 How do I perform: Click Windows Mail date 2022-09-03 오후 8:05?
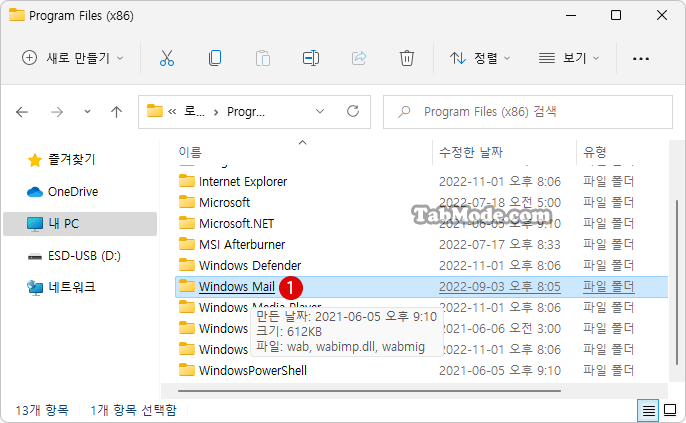(500, 286)
